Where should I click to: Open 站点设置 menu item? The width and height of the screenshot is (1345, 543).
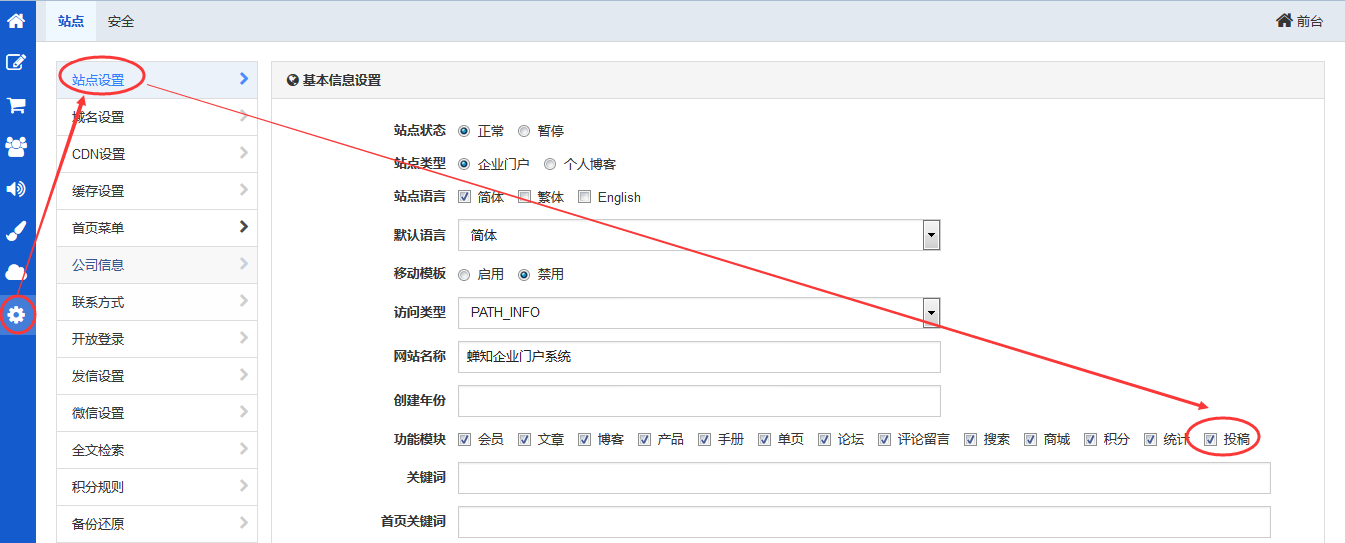click(157, 80)
